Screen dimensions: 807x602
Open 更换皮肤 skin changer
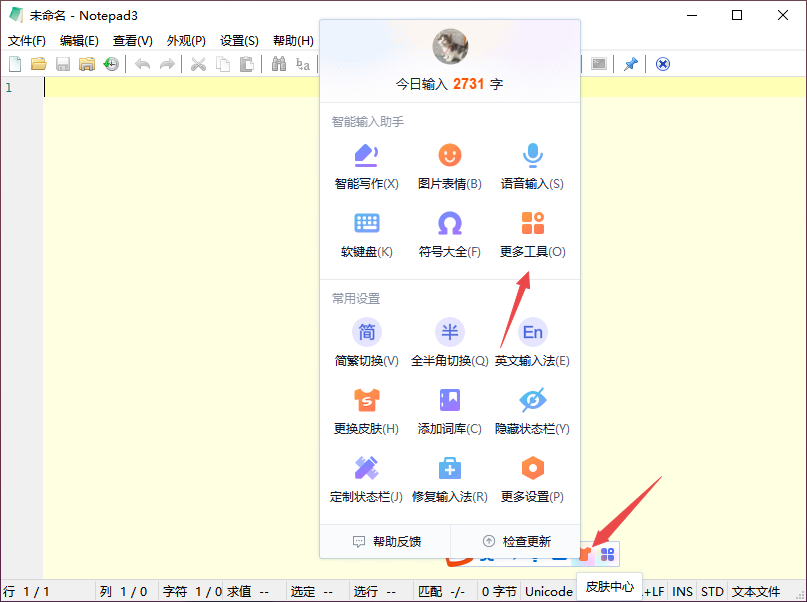(366, 412)
